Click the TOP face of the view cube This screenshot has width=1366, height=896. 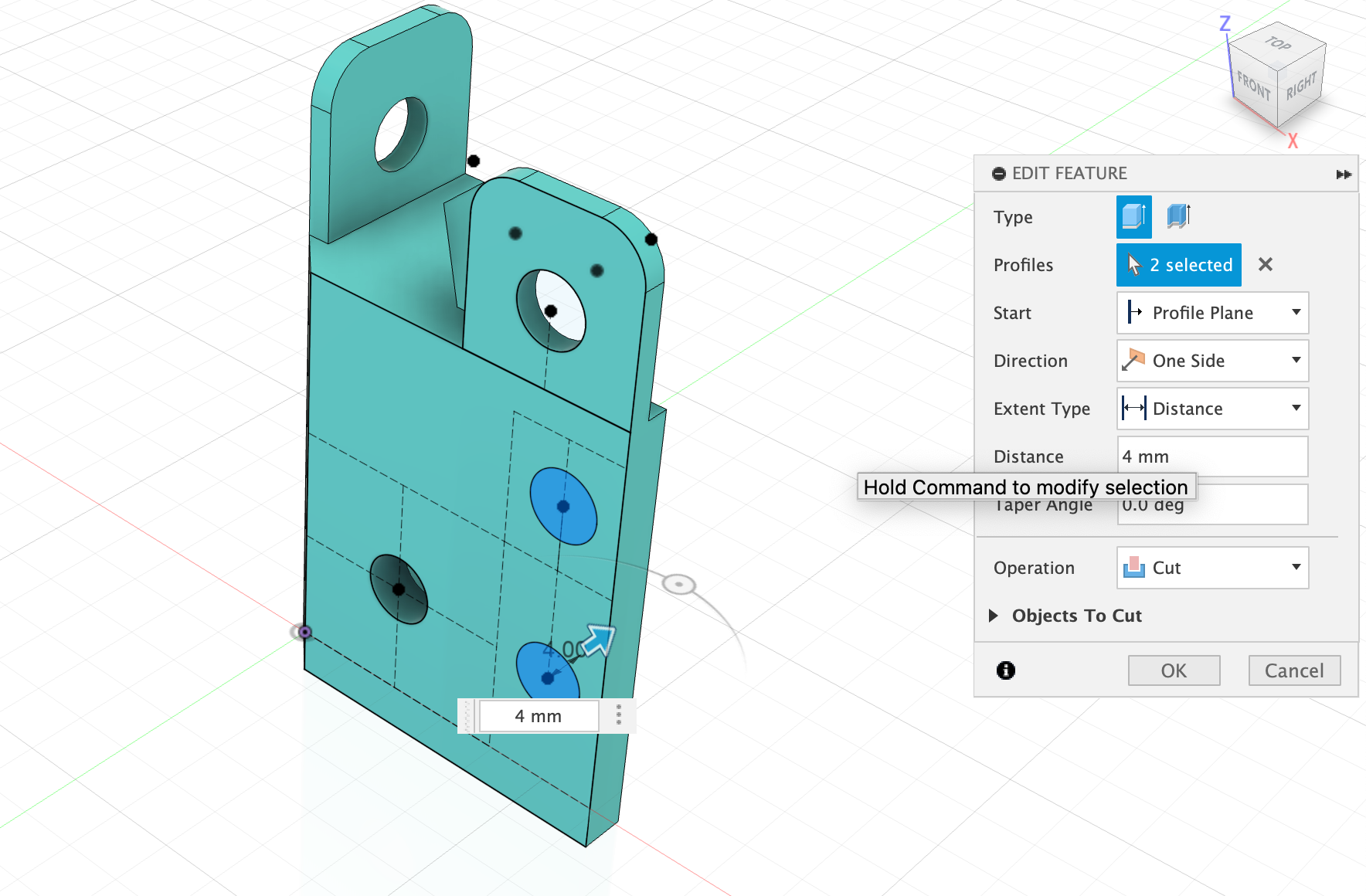[x=1278, y=44]
